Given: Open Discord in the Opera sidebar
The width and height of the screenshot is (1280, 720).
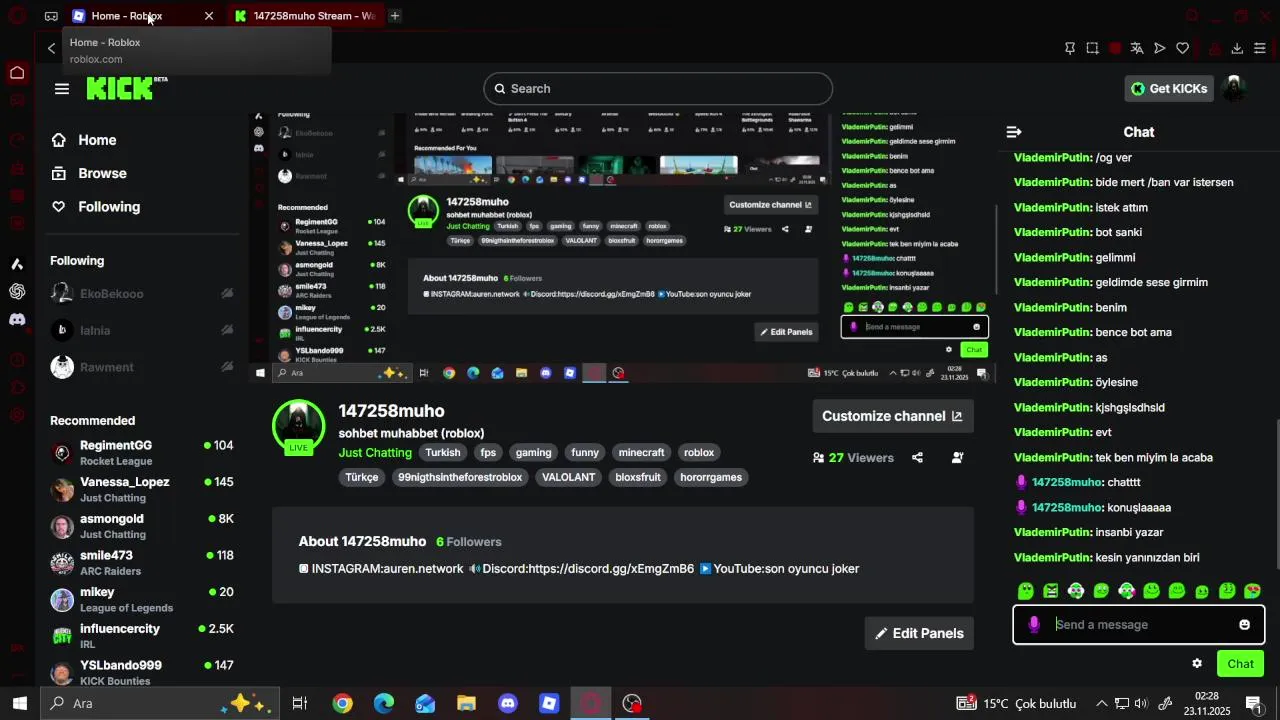Looking at the screenshot, I should coord(17,319).
